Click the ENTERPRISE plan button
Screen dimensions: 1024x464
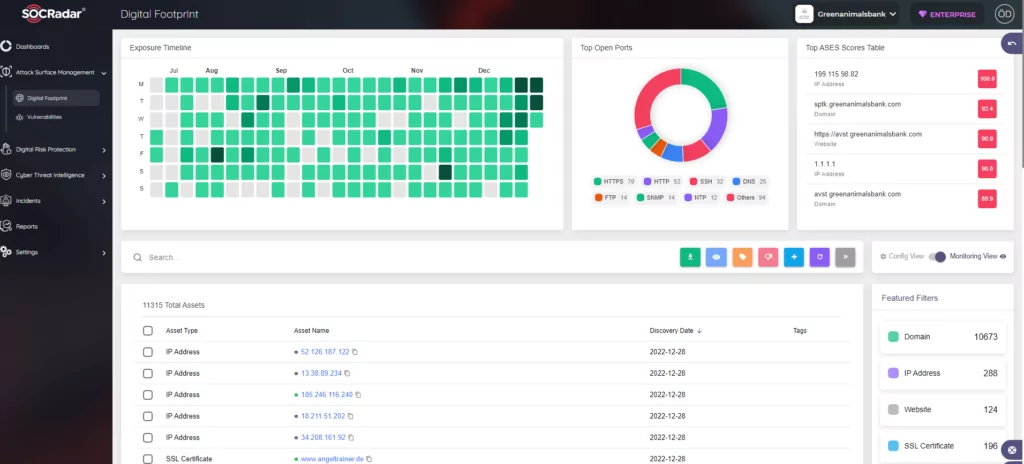[x=947, y=14]
